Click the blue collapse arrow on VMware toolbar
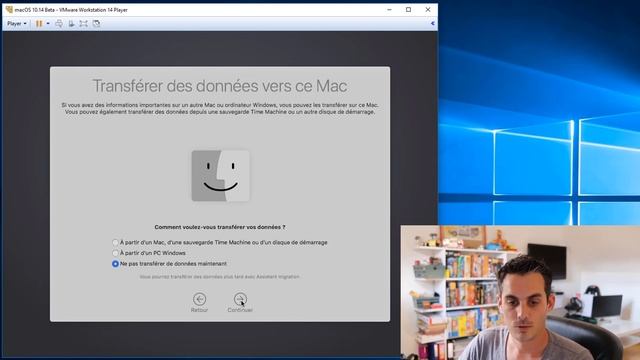Viewport: 640px width, 360px height. tap(433, 24)
